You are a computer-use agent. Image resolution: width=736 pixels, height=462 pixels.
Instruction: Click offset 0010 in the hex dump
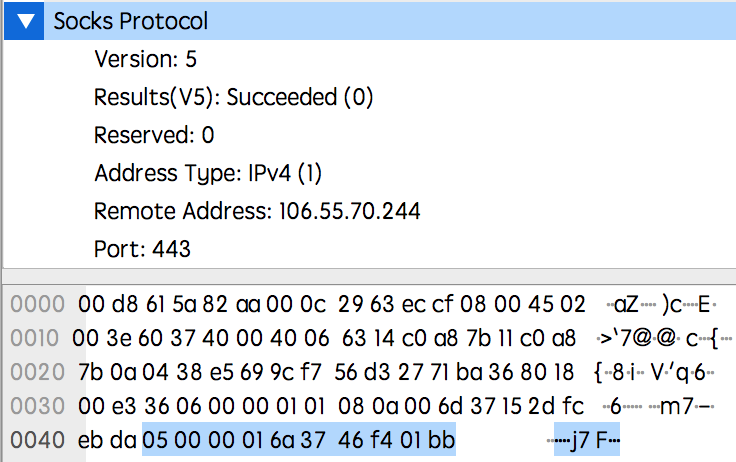(x=36, y=338)
